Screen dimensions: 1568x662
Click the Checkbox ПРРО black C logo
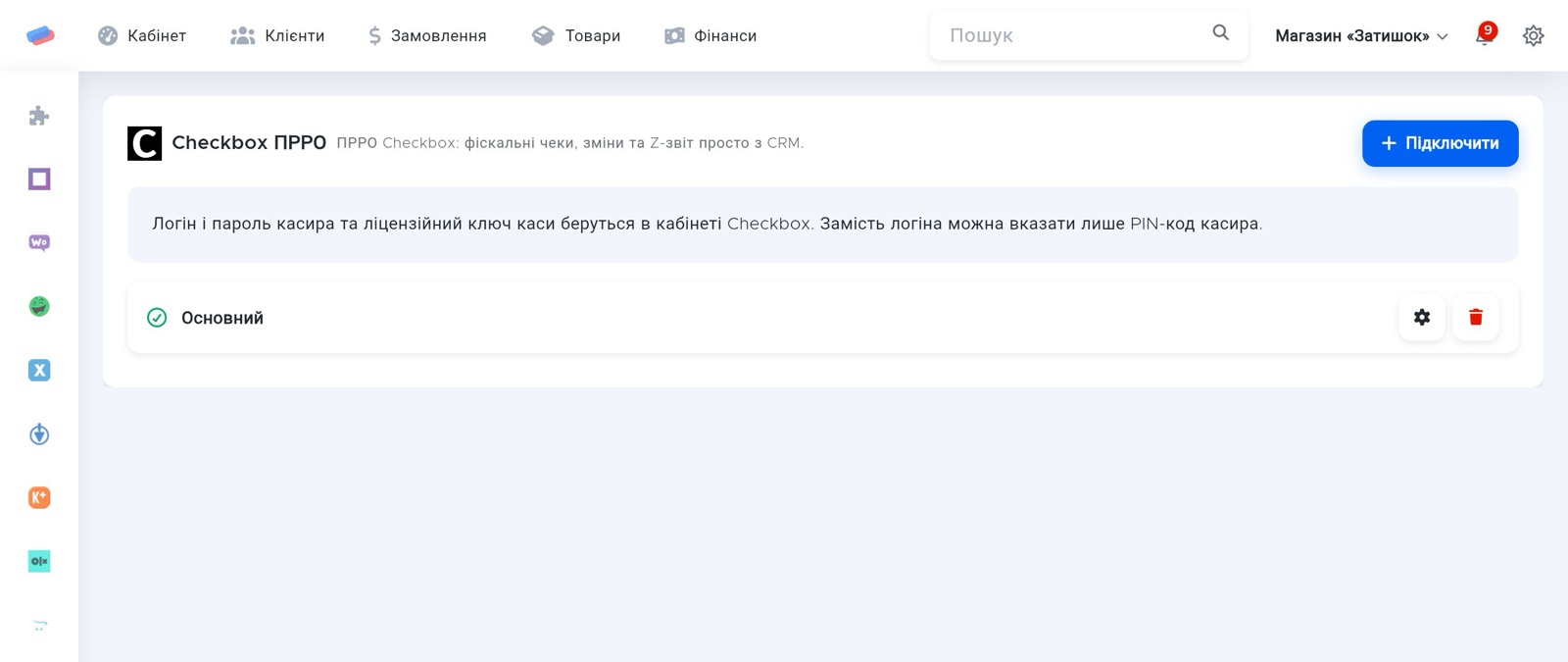(x=144, y=143)
